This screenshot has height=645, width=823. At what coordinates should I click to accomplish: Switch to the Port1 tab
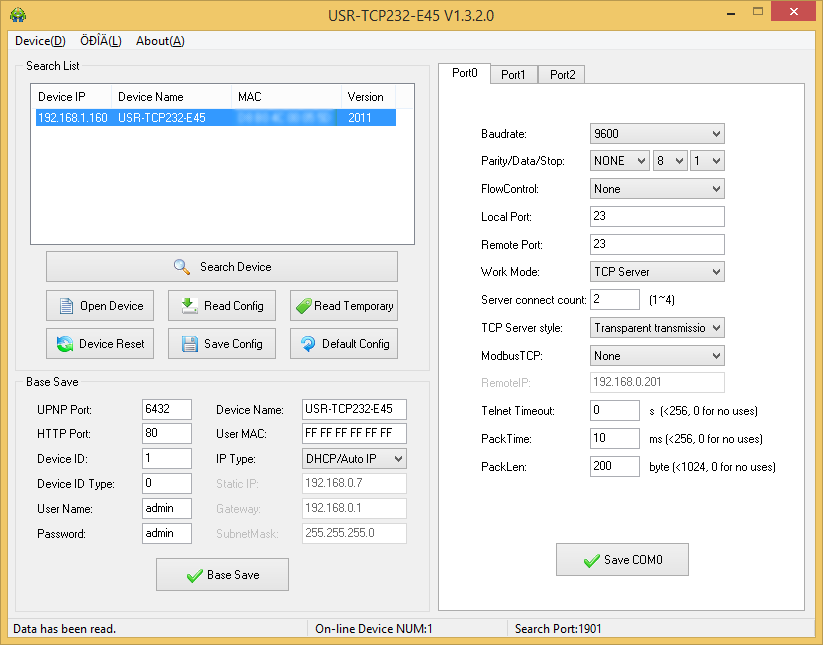coord(513,75)
